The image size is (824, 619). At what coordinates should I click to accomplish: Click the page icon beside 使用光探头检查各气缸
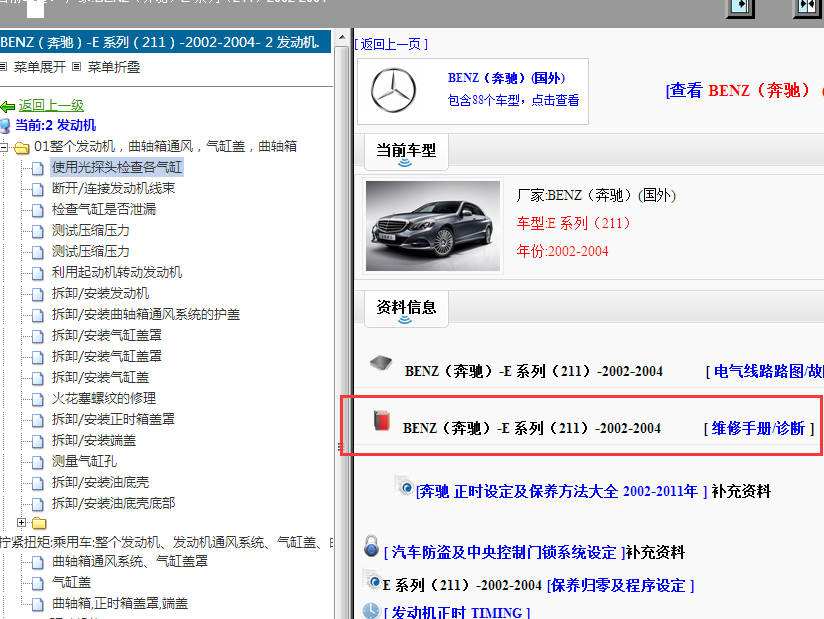point(37,169)
